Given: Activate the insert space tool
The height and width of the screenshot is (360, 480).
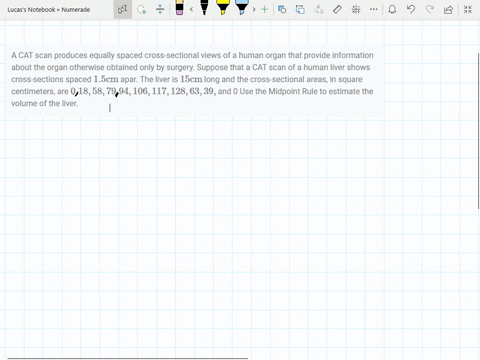Looking at the screenshot, I should [x=160, y=9].
